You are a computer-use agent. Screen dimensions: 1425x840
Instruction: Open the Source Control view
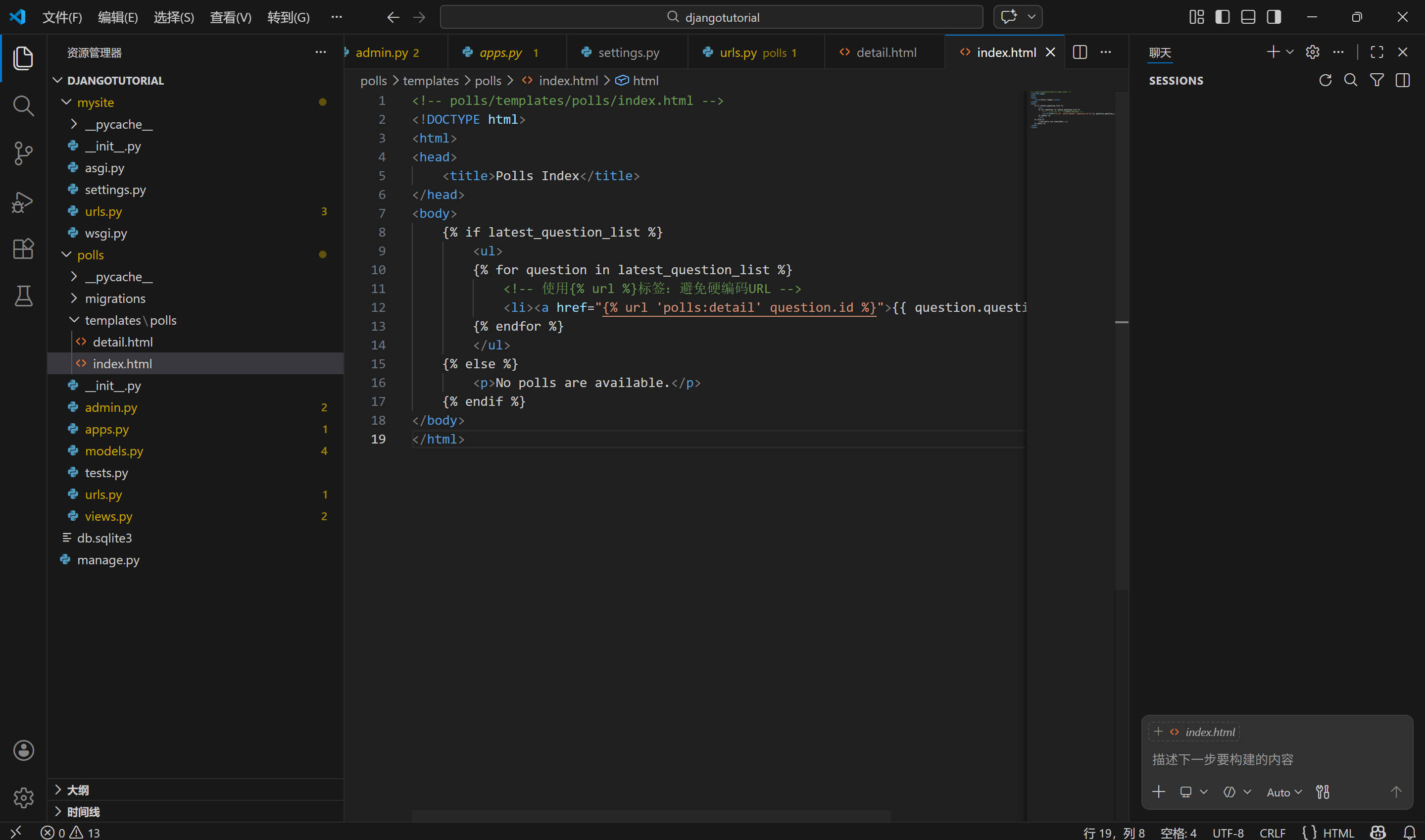click(23, 153)
